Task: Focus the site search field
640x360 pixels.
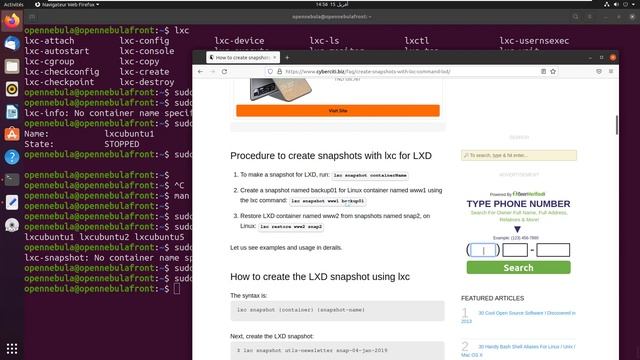Action: [x=519, y=155]
